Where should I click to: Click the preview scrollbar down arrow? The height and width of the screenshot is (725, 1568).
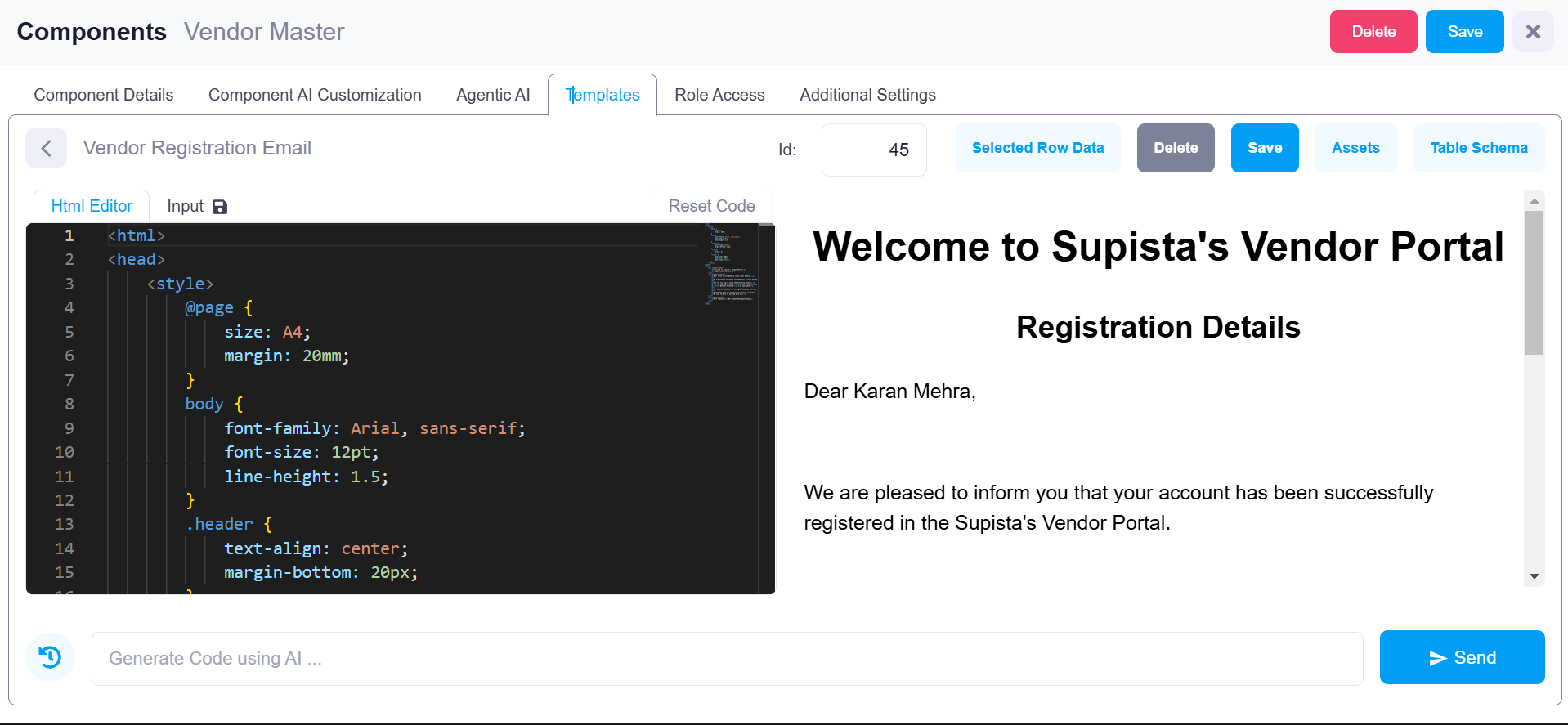click(1534, 576)
